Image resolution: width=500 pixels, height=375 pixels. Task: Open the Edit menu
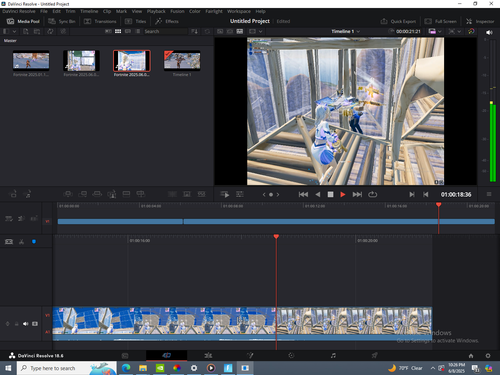(57, 11)
